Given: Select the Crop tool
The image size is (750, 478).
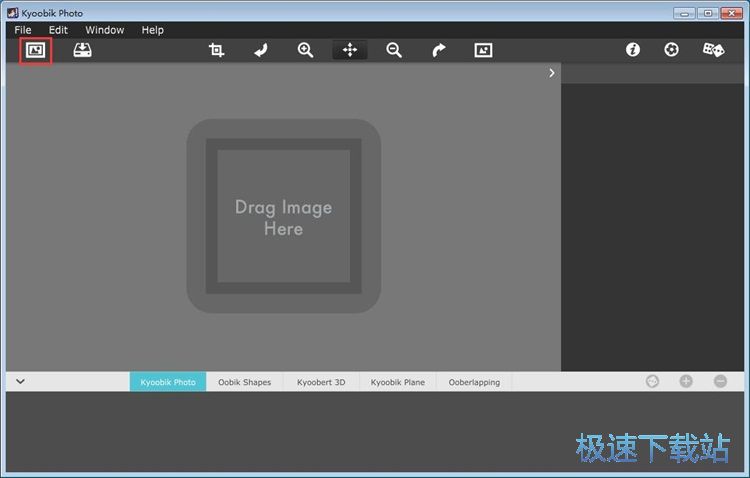Looking at the screenshot, I should (x=216, y=50).
